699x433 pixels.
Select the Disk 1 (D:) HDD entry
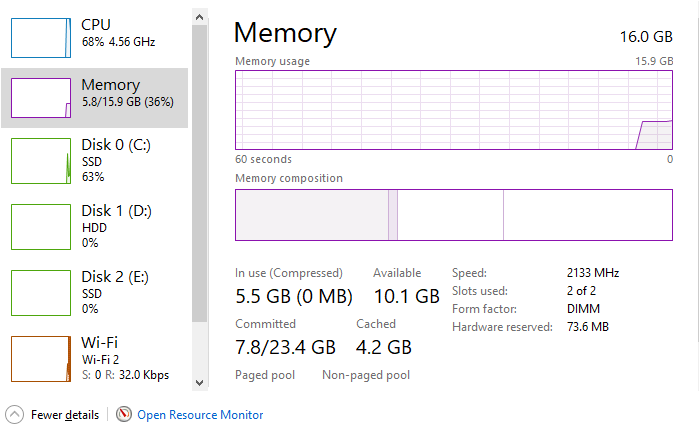[116, 226]
